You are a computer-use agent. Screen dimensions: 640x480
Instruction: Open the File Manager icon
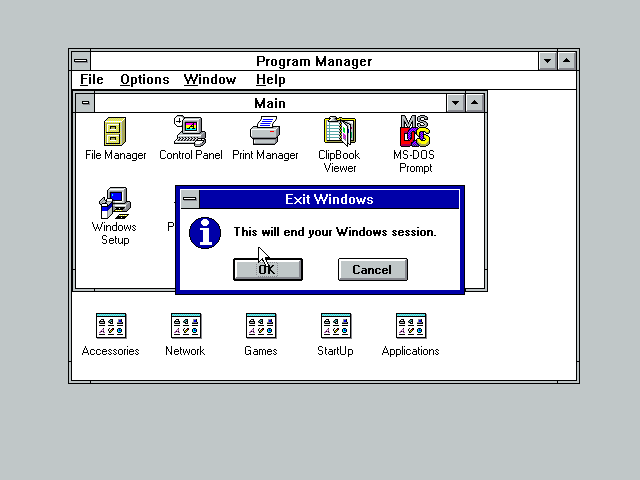click(x=115, y=131)
